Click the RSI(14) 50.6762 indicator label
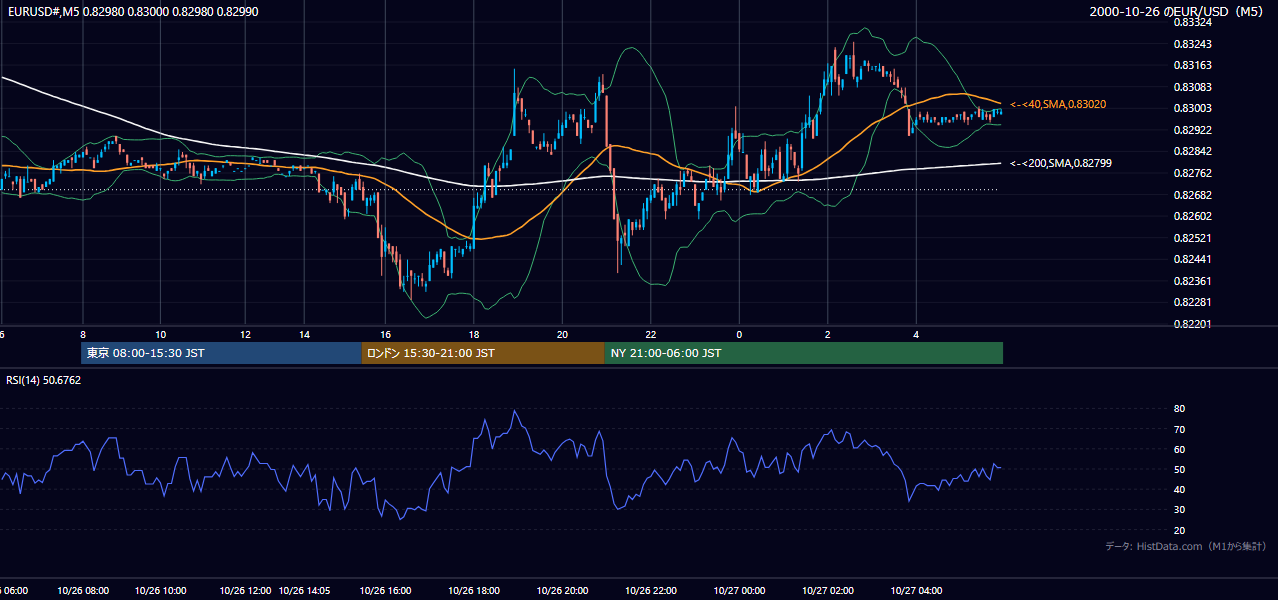The image size is (1278, 600). (x=44, y=380)
